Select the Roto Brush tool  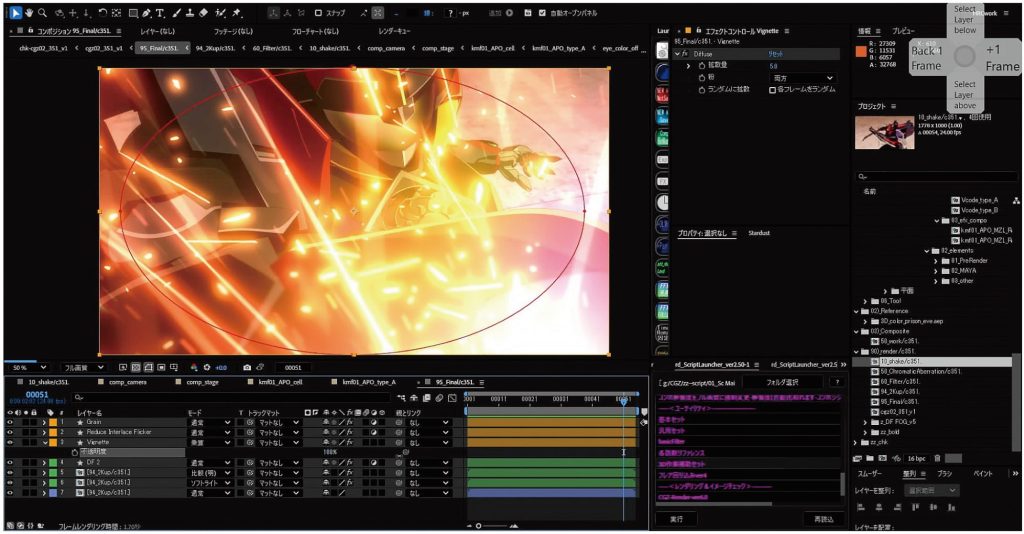[221, 12]
